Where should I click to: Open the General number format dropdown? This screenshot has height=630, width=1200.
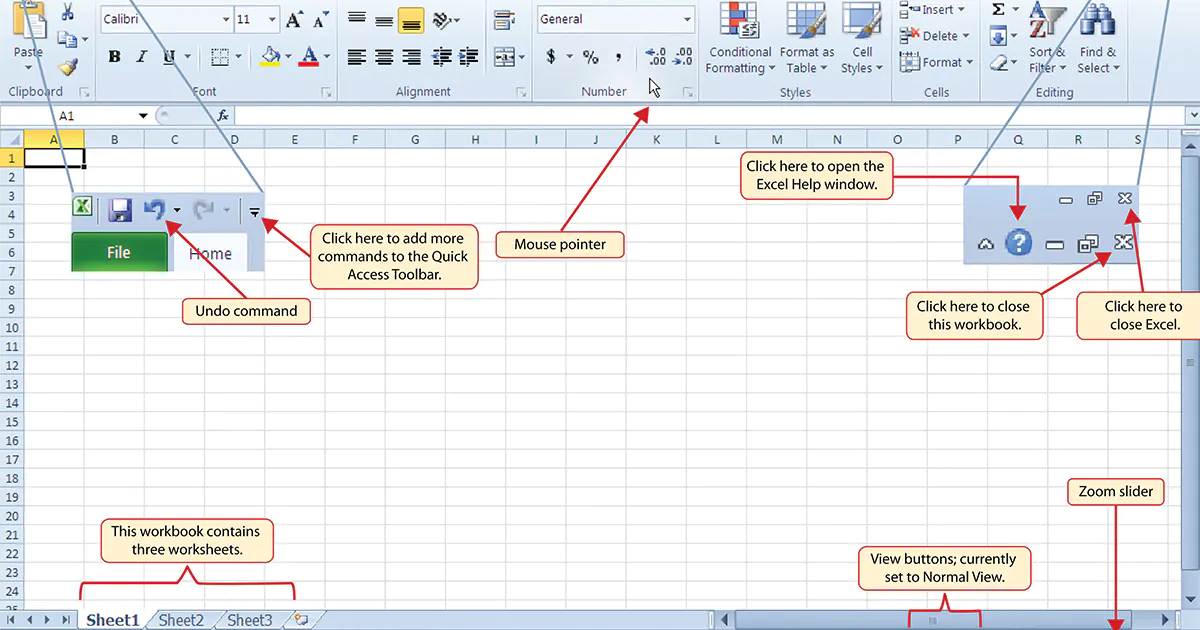[687, 19]
